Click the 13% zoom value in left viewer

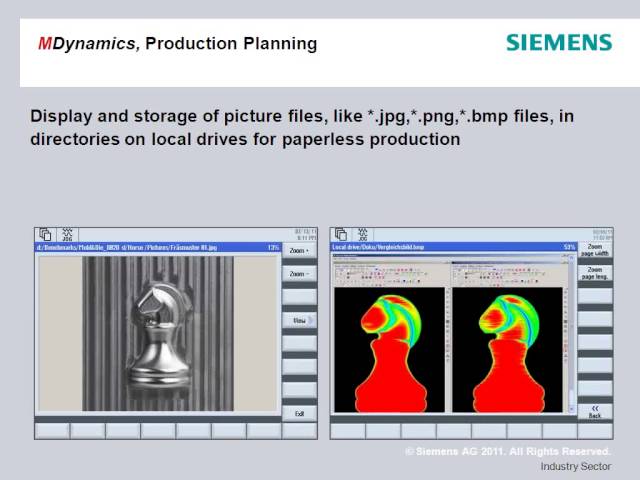click(273, 247)
